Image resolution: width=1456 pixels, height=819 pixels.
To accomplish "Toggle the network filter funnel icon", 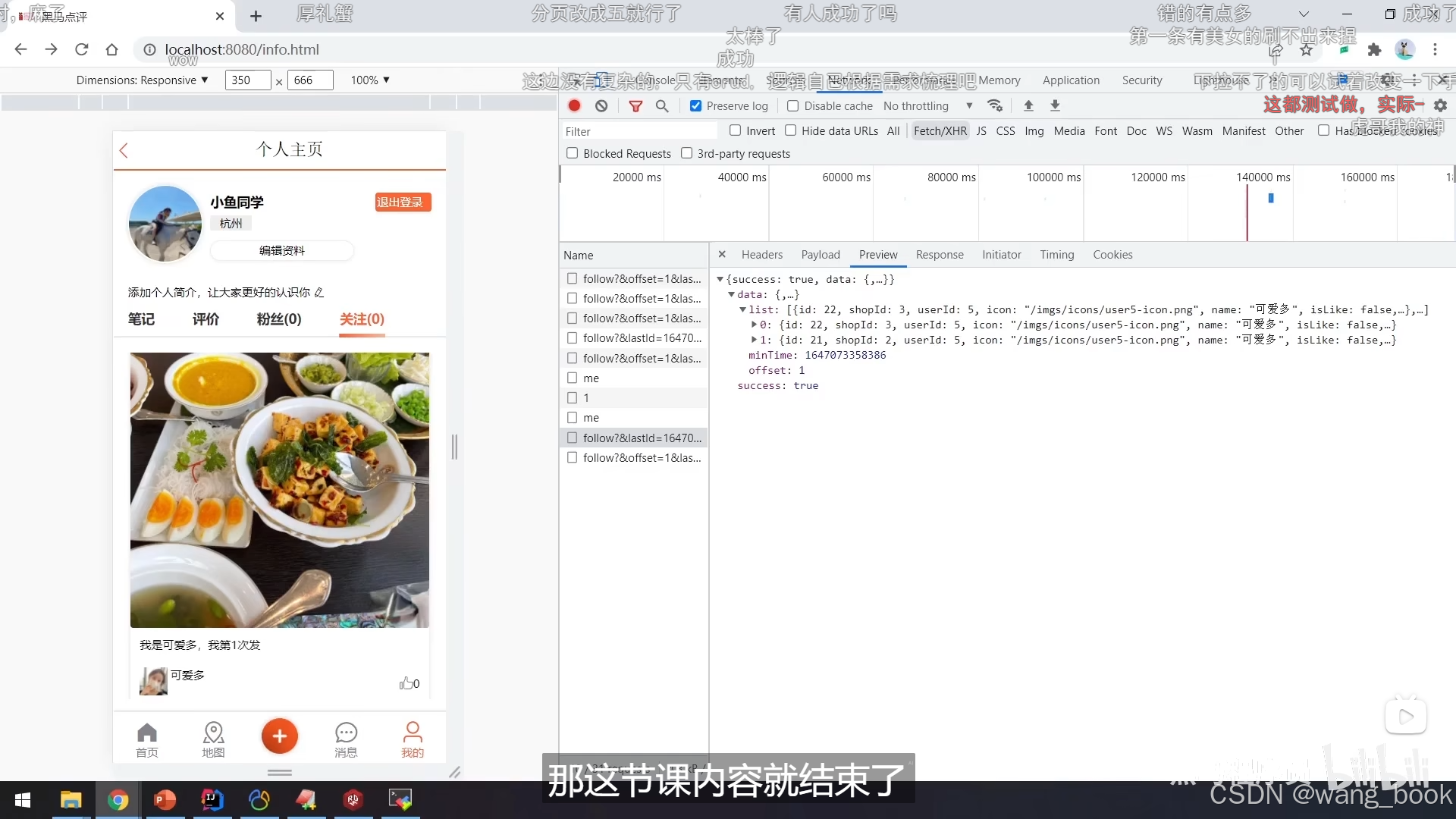I will tap(635, 106).
